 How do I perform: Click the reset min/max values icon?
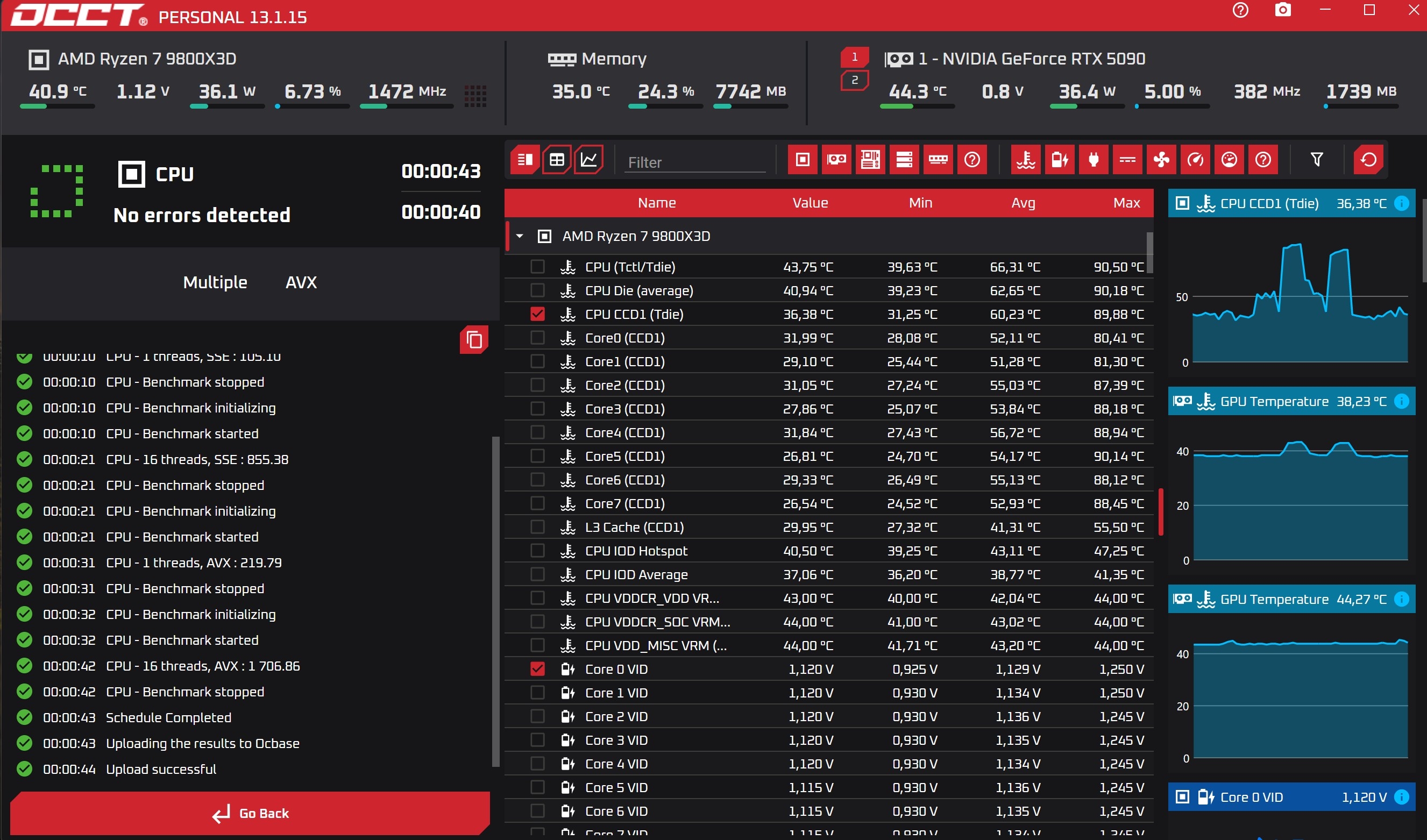tap(1368, 160)
